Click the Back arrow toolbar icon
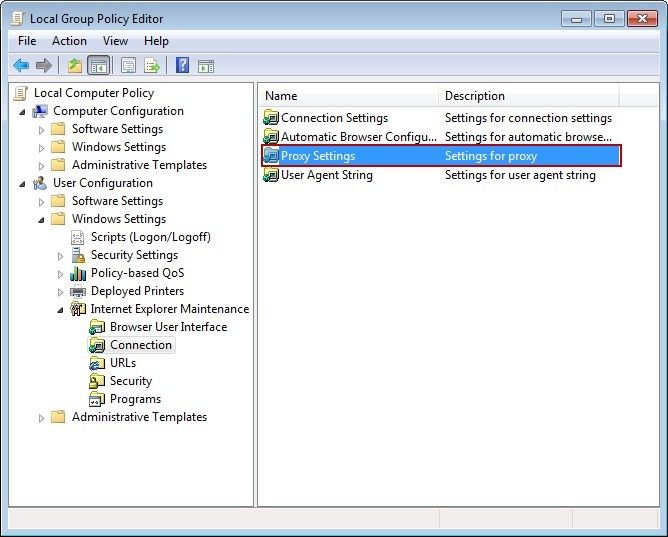Viewport: 668px width, 537px height. coord(21,66)
